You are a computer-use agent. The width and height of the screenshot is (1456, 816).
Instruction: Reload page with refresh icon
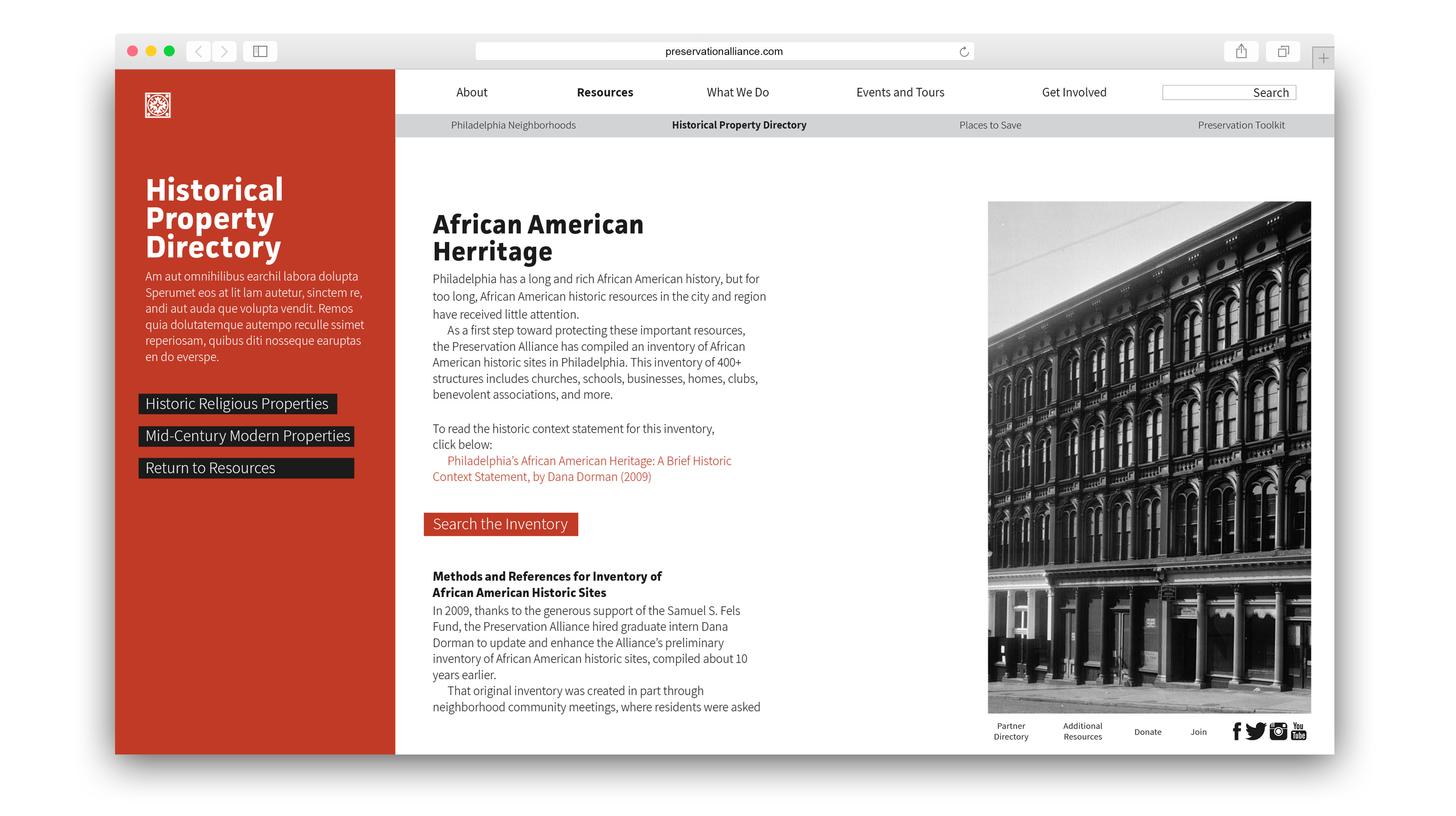tap(964, 52)
